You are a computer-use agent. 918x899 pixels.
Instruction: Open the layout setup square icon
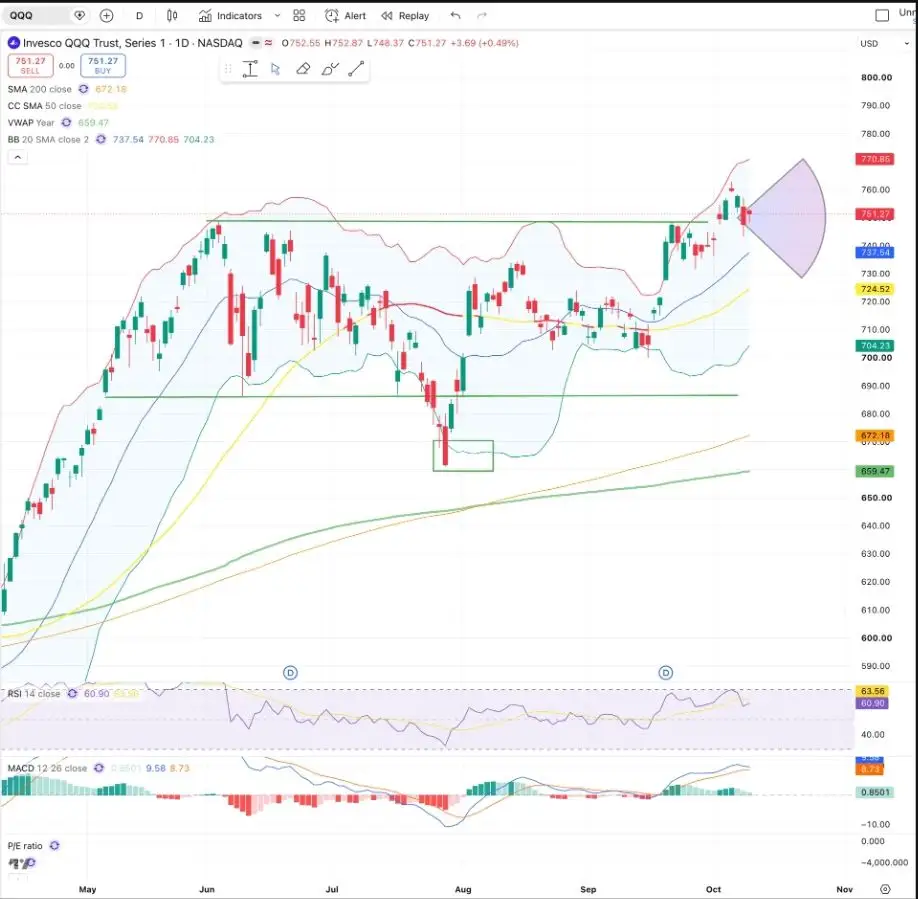pyautogui.click(x=882, y=16)
